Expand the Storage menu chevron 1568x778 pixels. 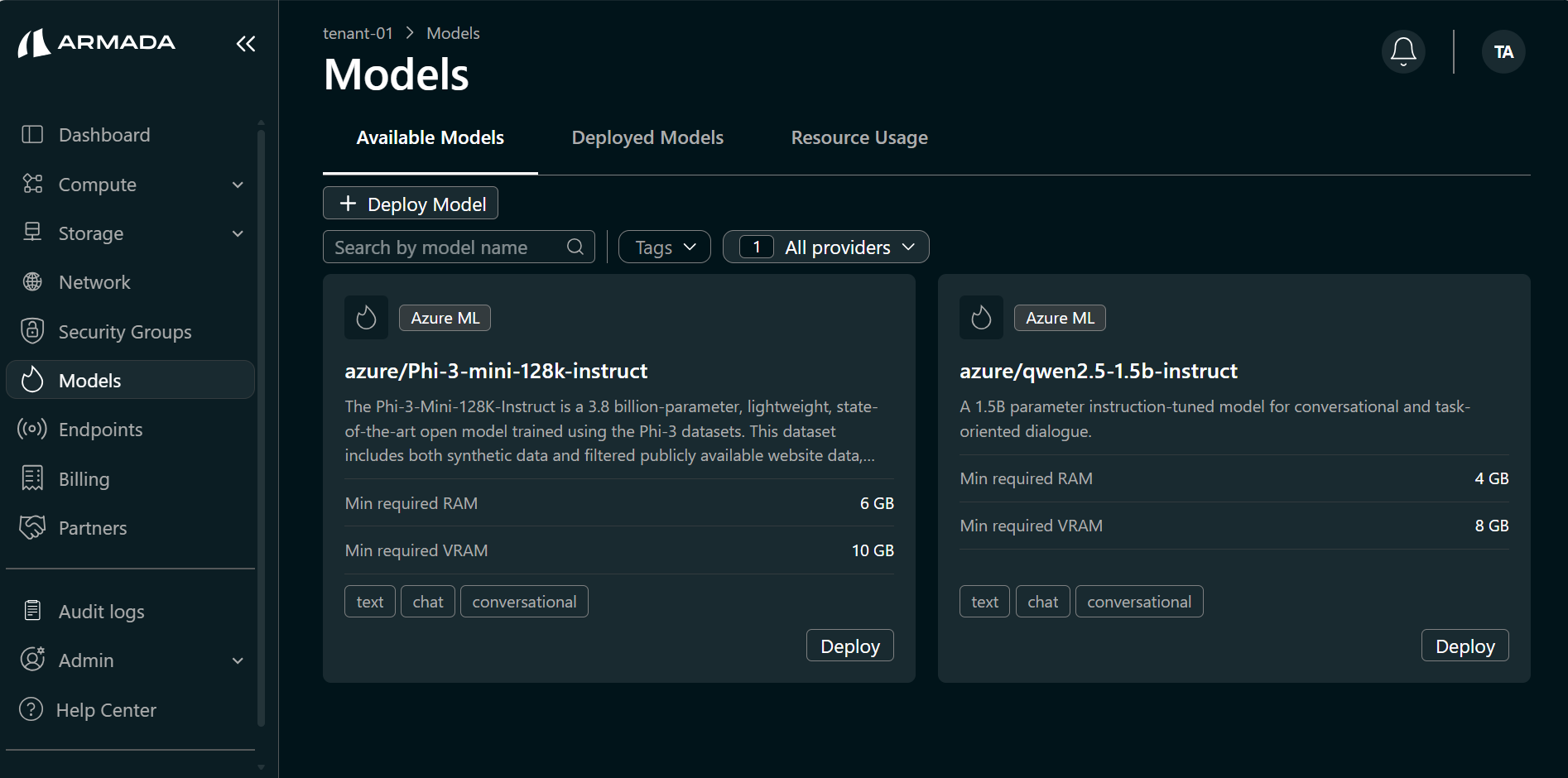pyautogui.click(x=238, y=233)
